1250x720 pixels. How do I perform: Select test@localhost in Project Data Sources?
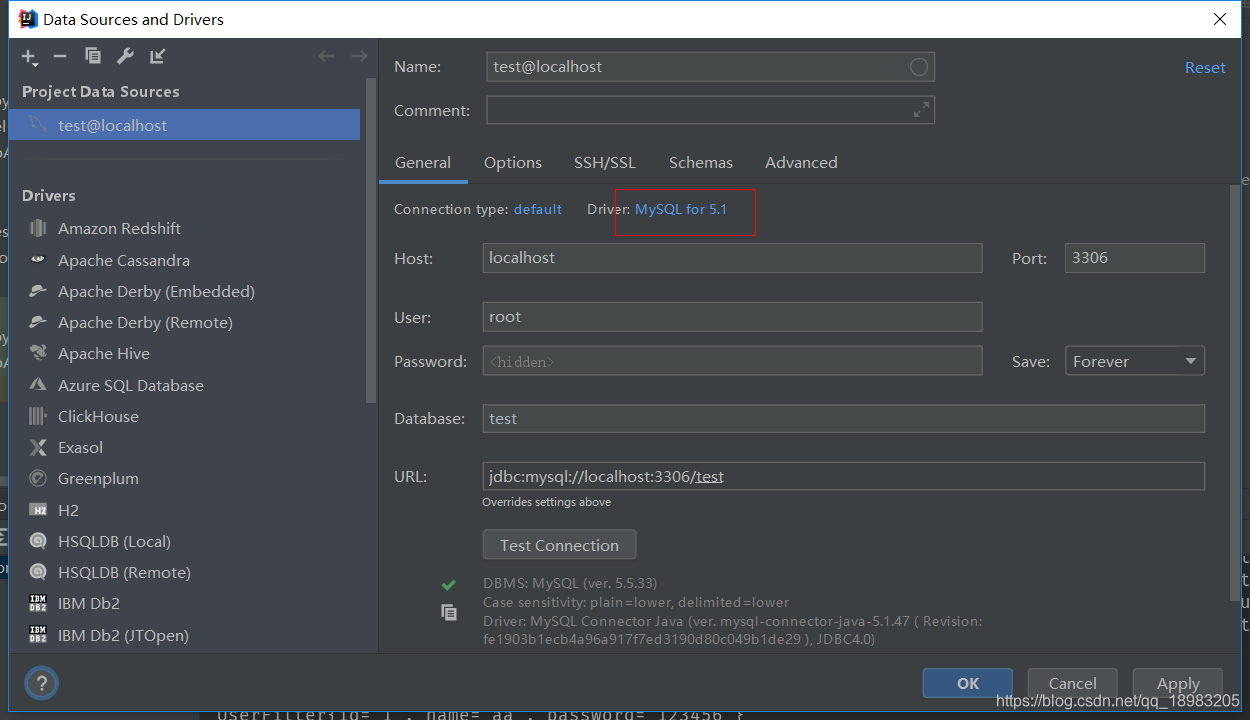point(184,125)
